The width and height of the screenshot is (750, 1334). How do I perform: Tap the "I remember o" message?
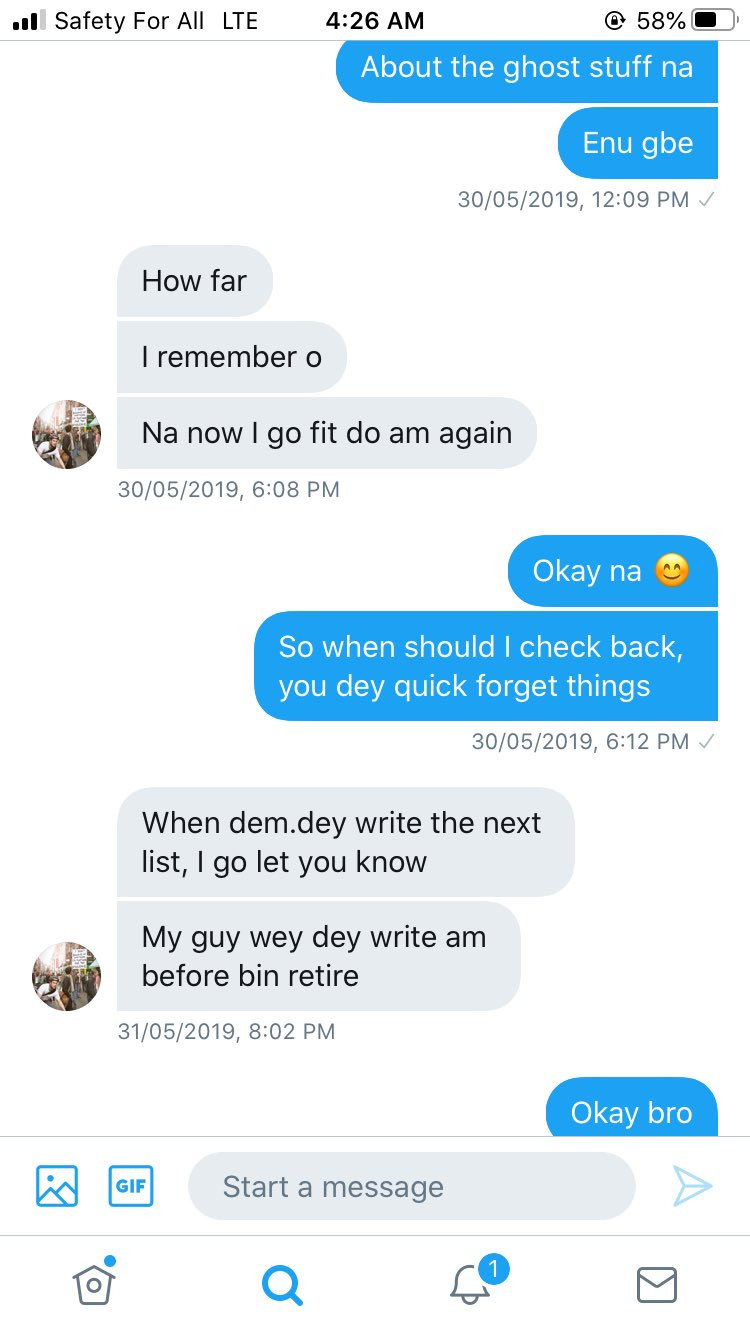[x=231, y=357]
